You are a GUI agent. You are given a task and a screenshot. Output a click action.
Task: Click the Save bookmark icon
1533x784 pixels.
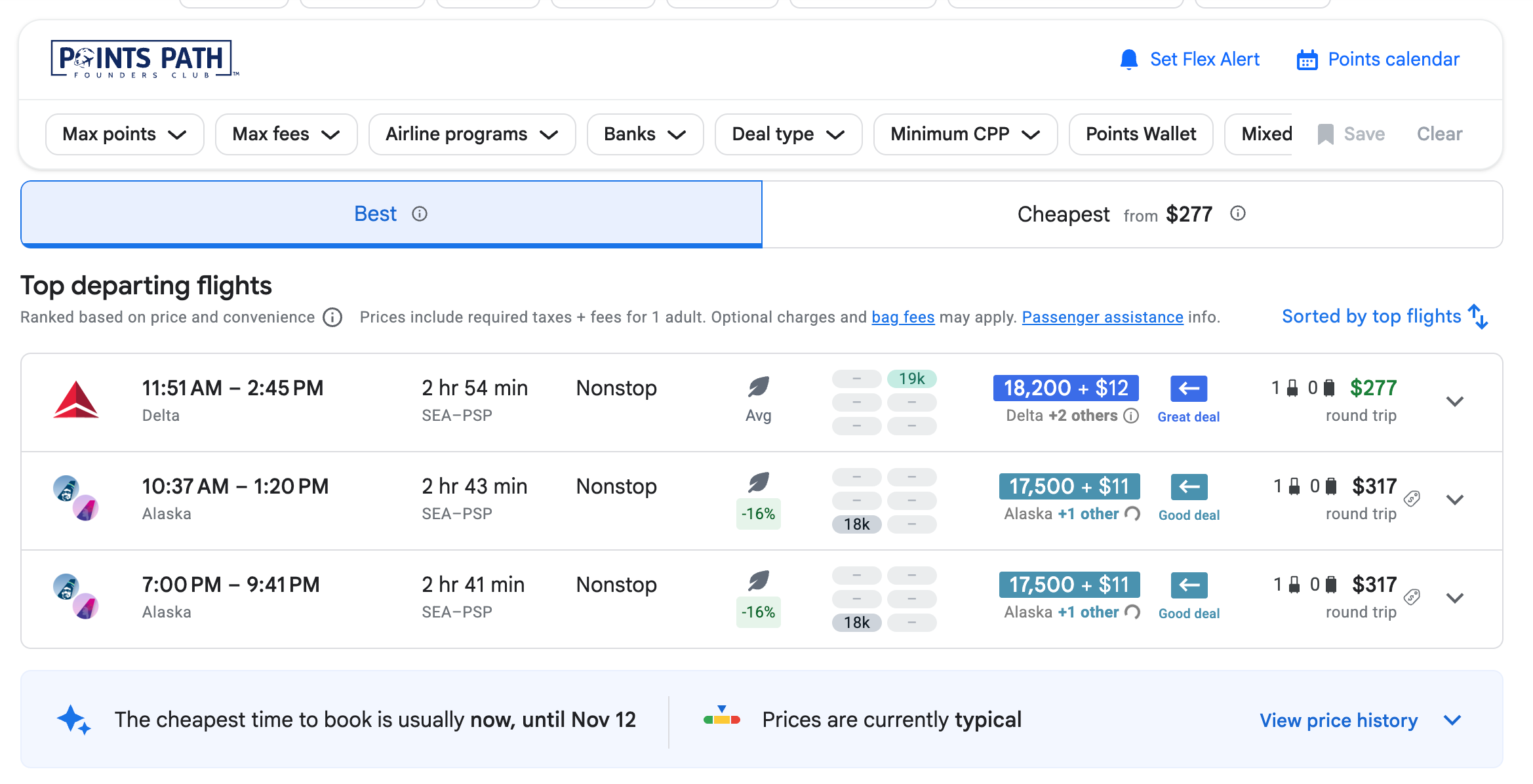tap(1325, 134)
